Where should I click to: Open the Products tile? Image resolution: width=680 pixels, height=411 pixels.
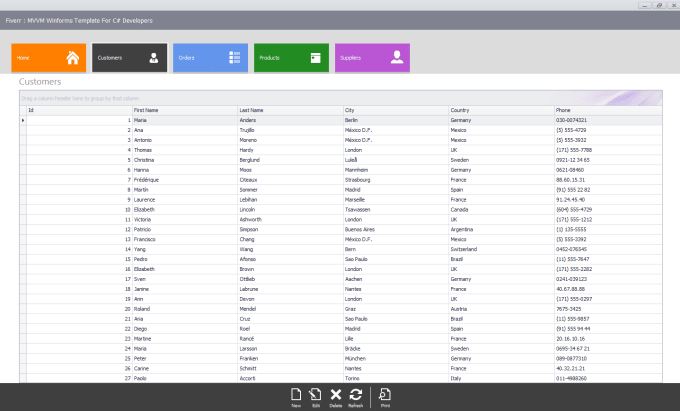(x=291, y=58)
